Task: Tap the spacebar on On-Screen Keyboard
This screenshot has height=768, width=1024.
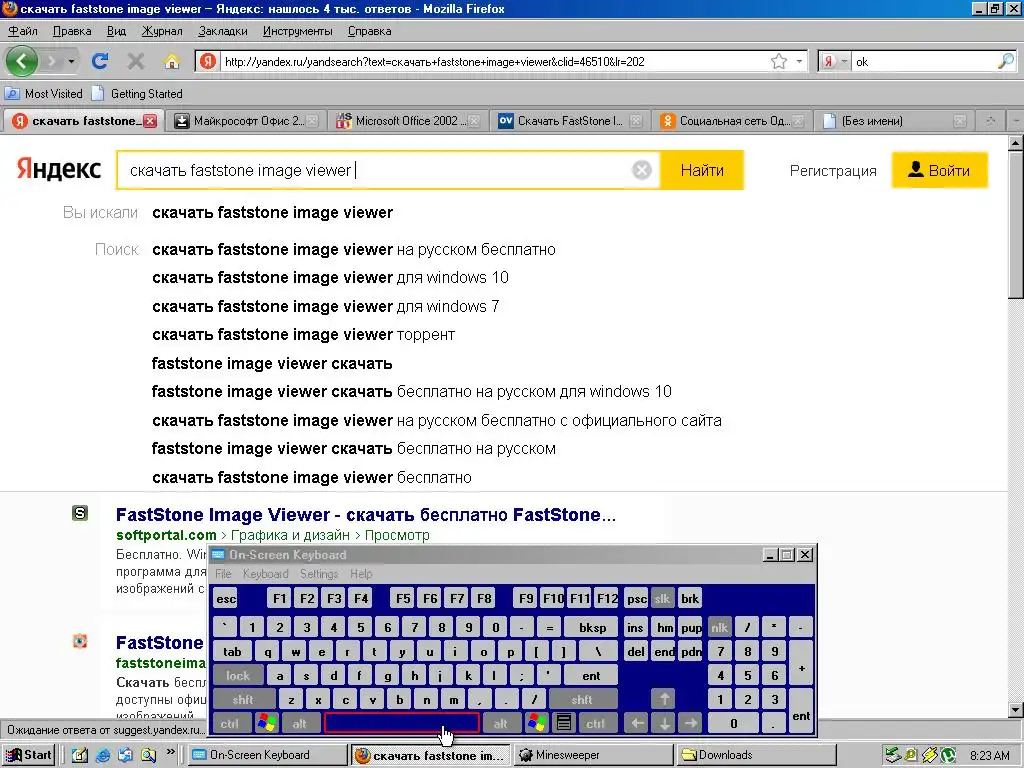Action: (401, 723)
